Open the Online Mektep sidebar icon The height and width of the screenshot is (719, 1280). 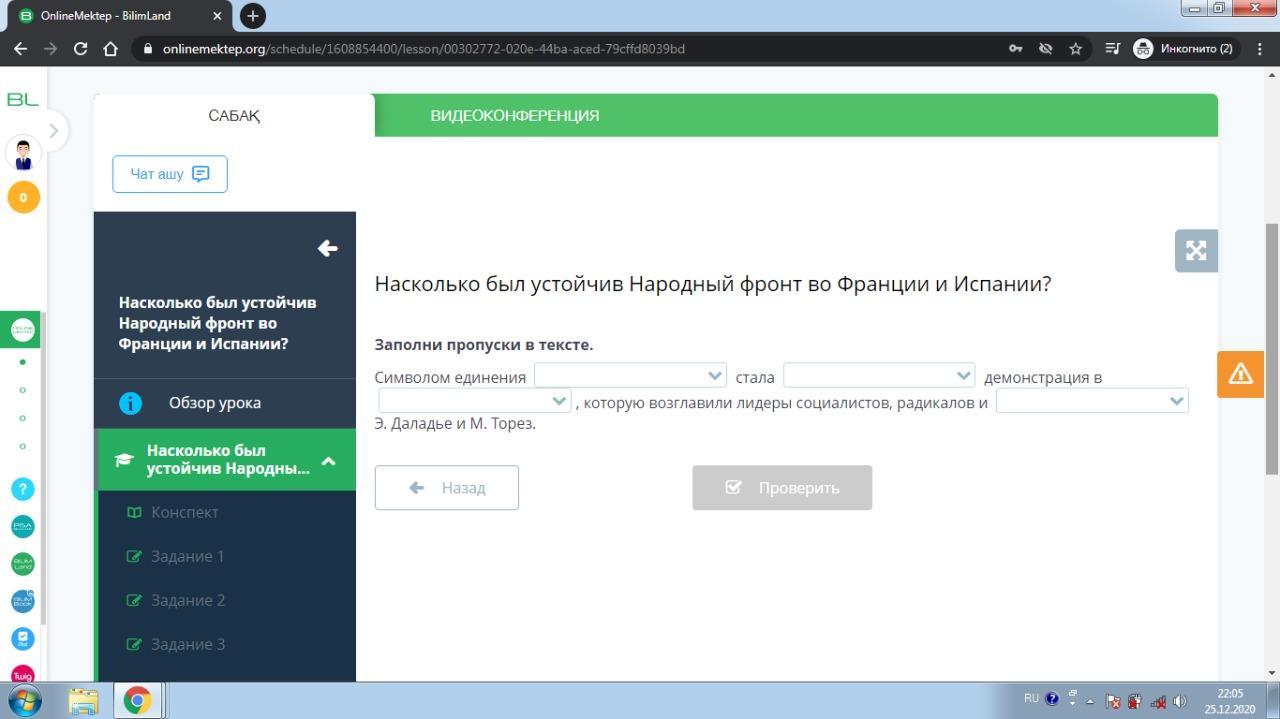22,329
